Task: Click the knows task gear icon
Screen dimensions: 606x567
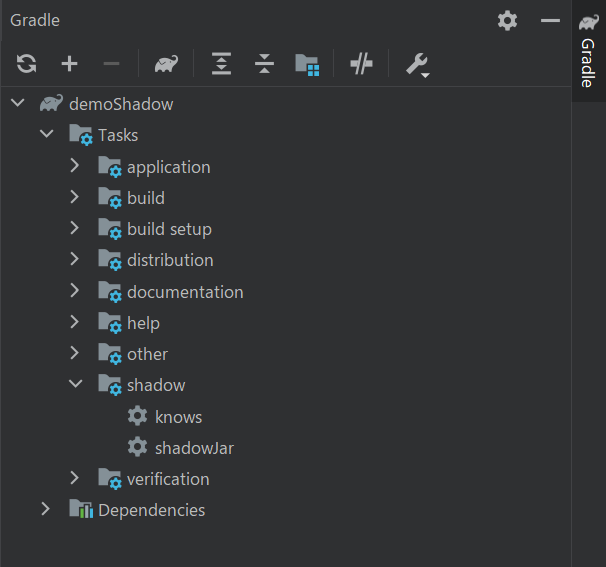Action: 138,416
